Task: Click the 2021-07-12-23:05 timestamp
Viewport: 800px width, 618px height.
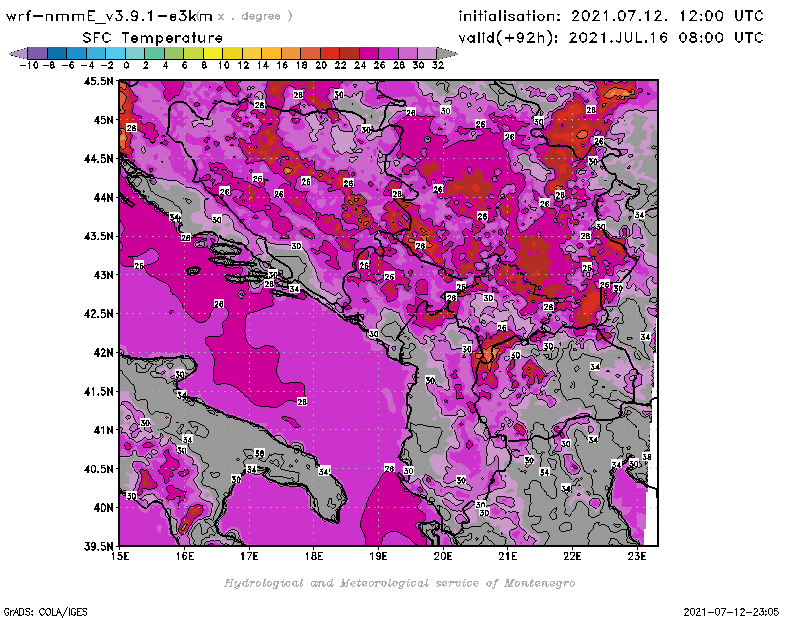Action: coord(731,612)
